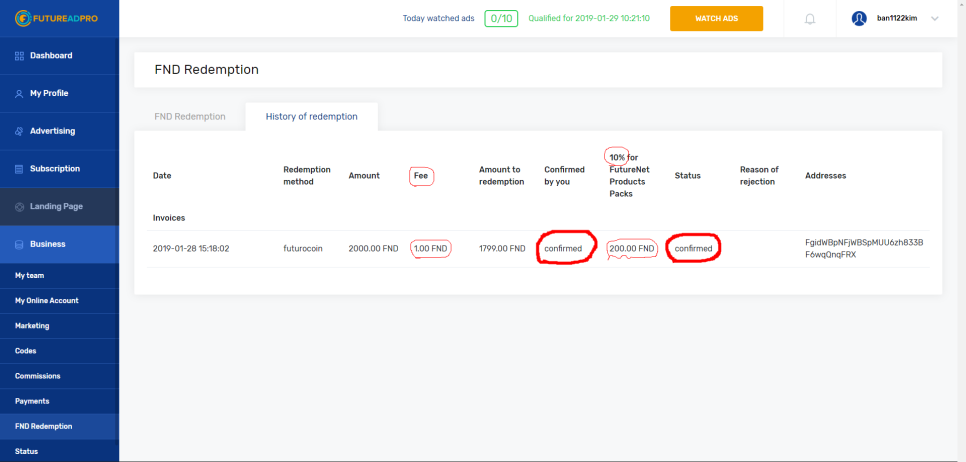Click the Amount column header

point(364,176)
